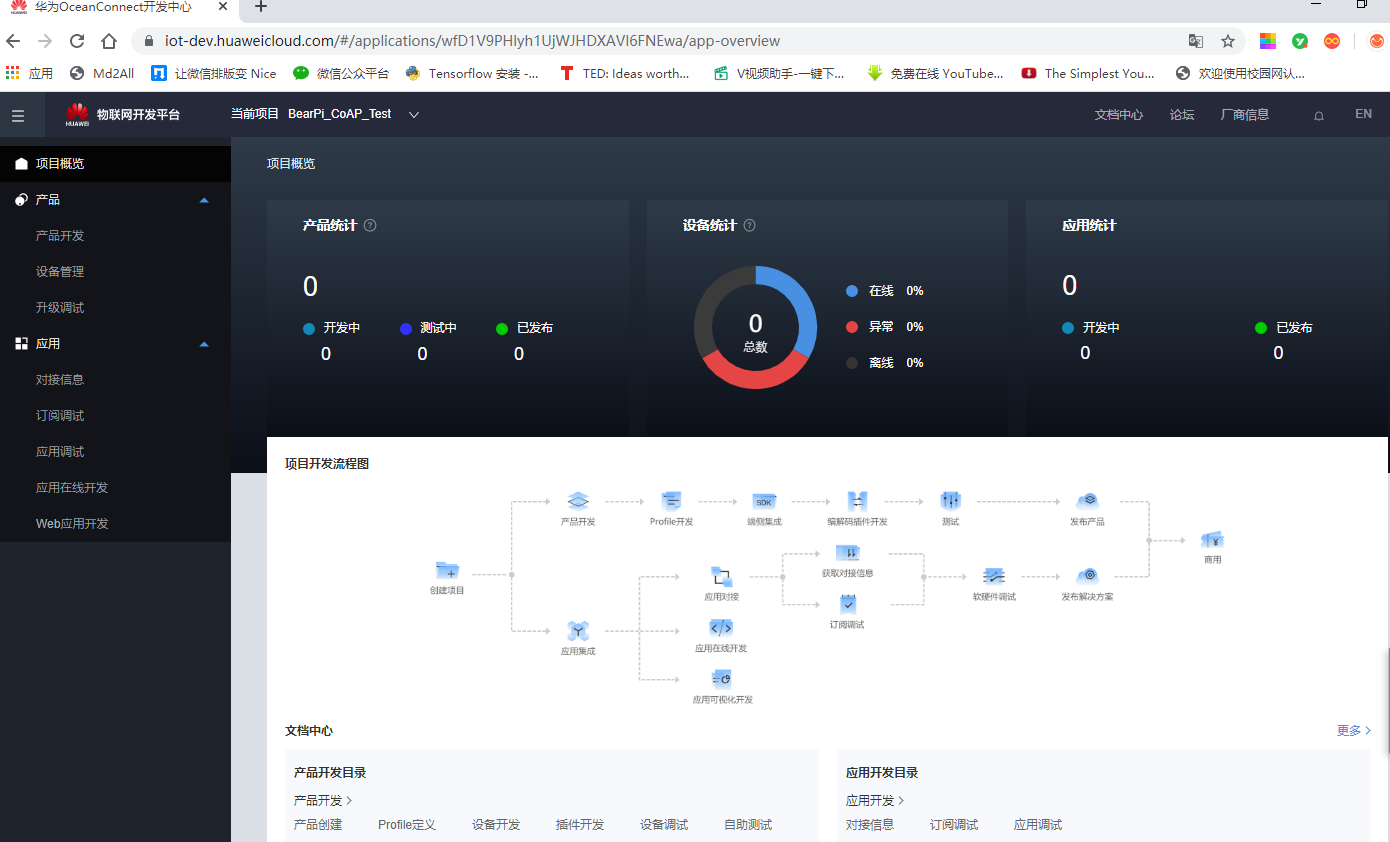This screenshot has width=1390, height=842.
Task: Open the 应用在线开发 flowchart icon
Action: pyautogui.click(x=721, y=628)
